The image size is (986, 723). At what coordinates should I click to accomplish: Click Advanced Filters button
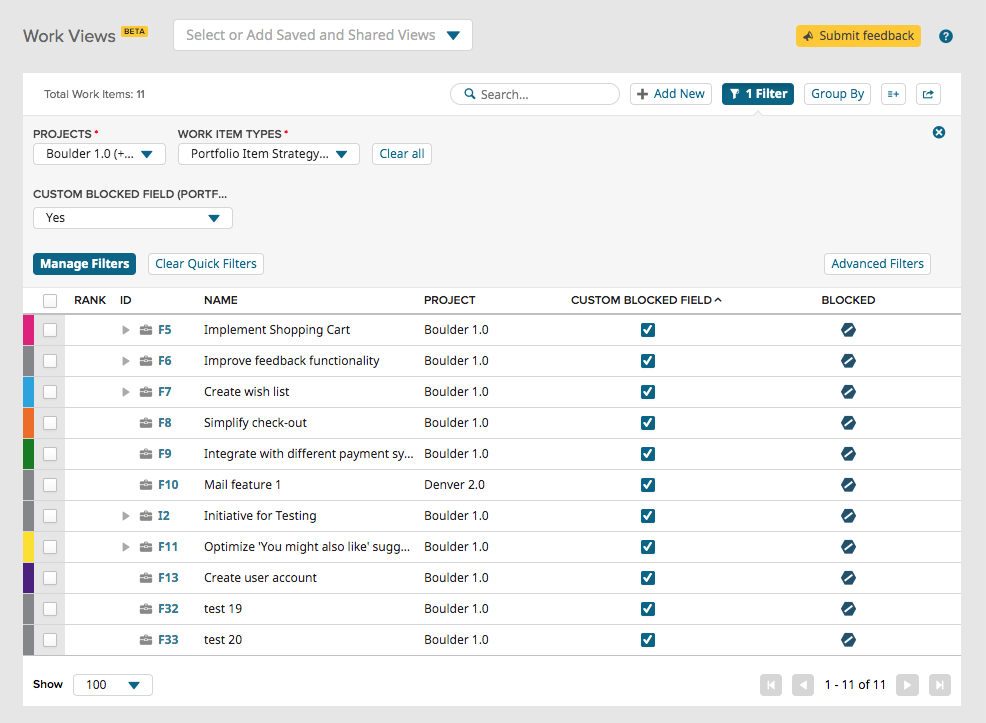coord(877,264)
